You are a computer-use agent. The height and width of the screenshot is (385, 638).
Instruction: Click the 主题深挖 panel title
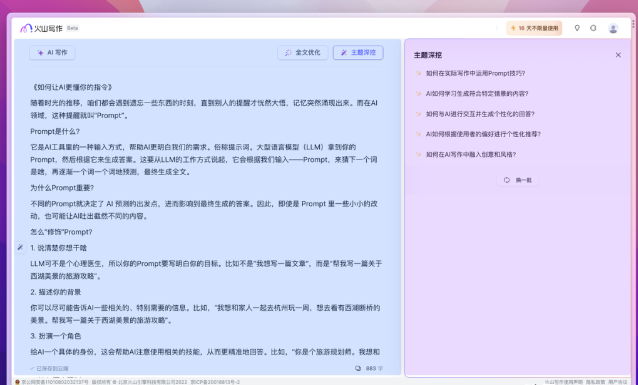coord(428,55)
